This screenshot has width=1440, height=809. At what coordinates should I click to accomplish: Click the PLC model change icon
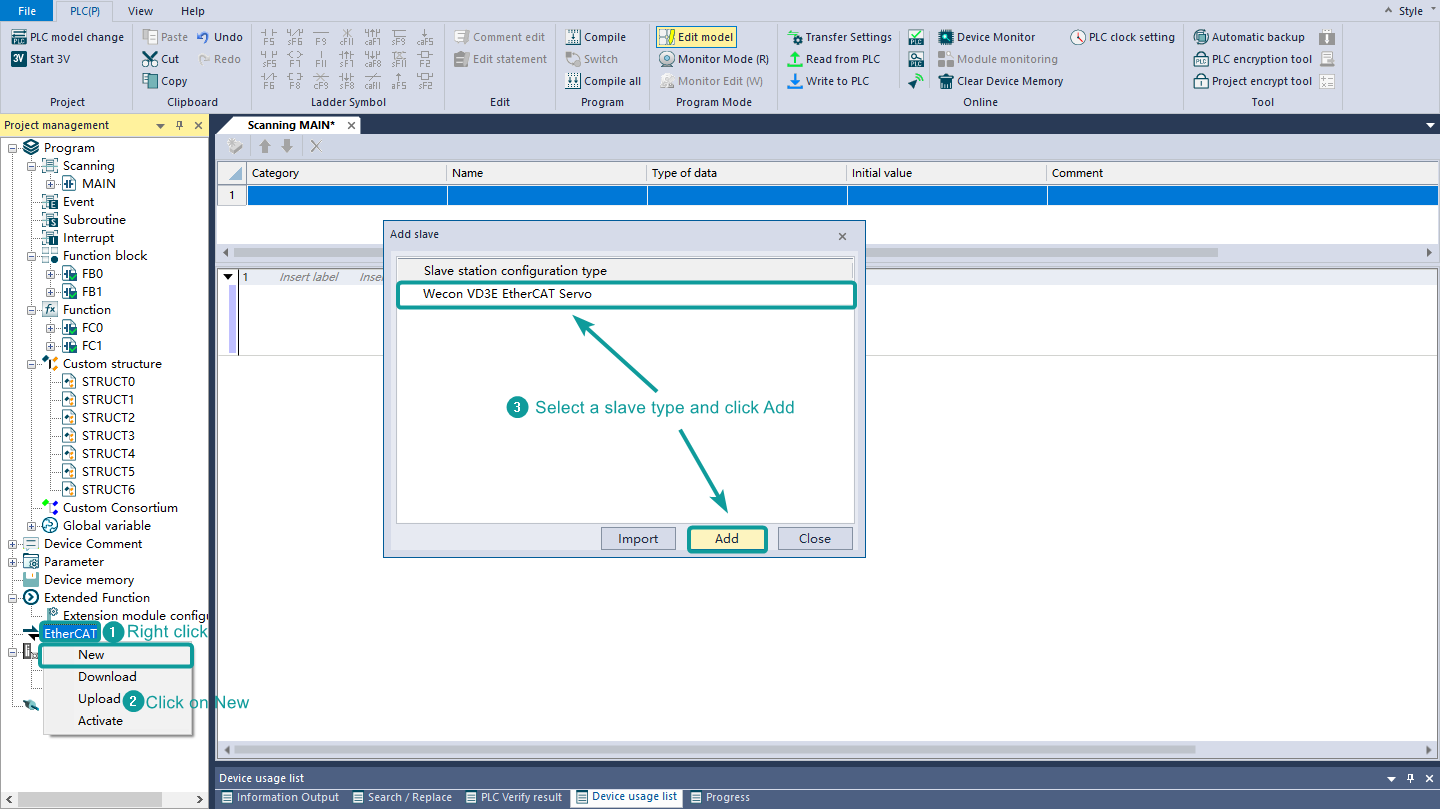coord(19,37)
